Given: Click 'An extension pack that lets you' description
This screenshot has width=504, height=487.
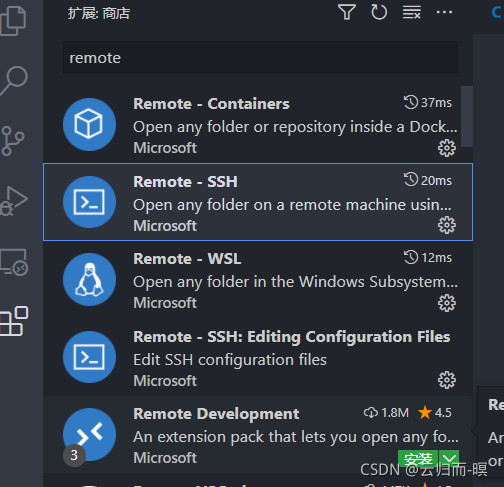Looking at the screenshot, I should (x=296, y=437).
